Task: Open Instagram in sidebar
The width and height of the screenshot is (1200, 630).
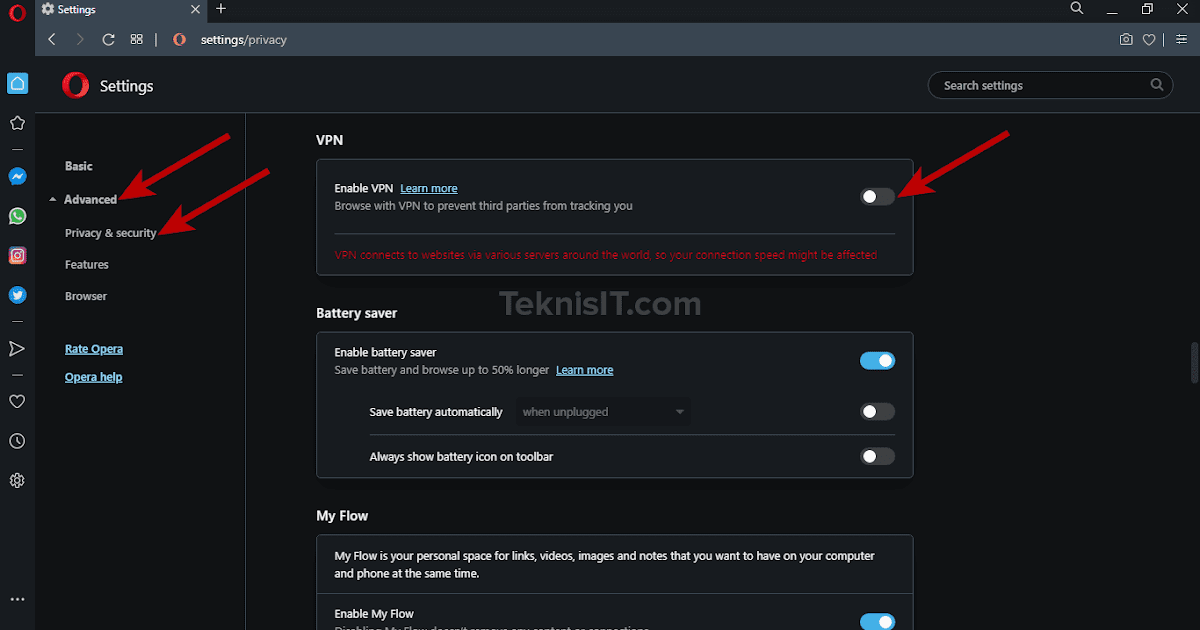Action: pyautogui.click(x=17, y=256)
